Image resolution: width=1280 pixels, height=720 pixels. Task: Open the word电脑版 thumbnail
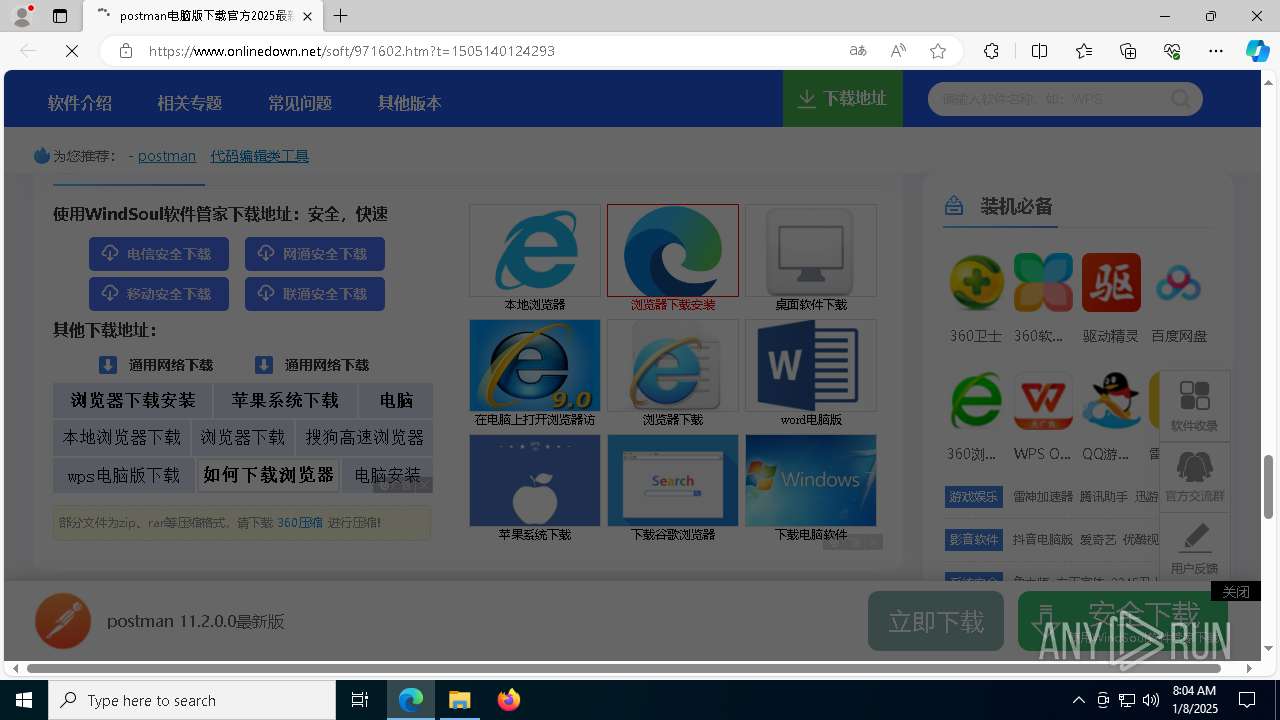tap(811, 366)
